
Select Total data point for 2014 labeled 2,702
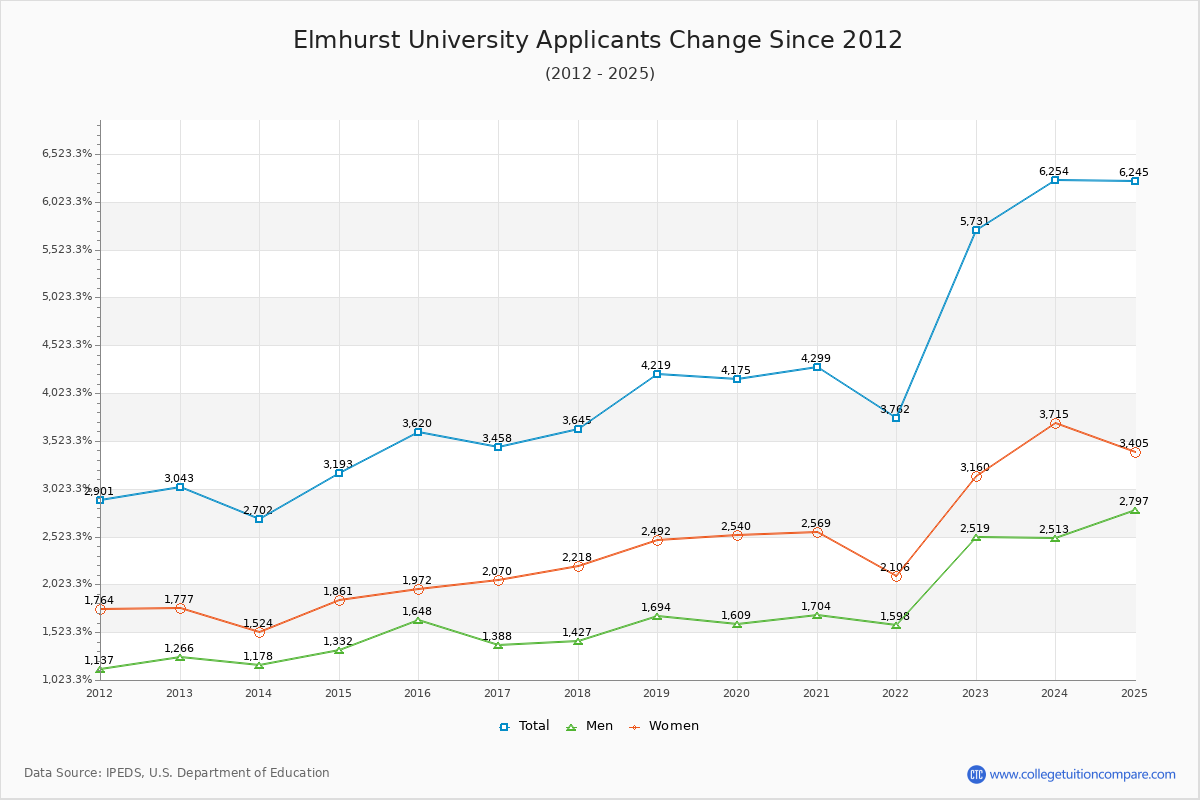(x=259, y=519)
